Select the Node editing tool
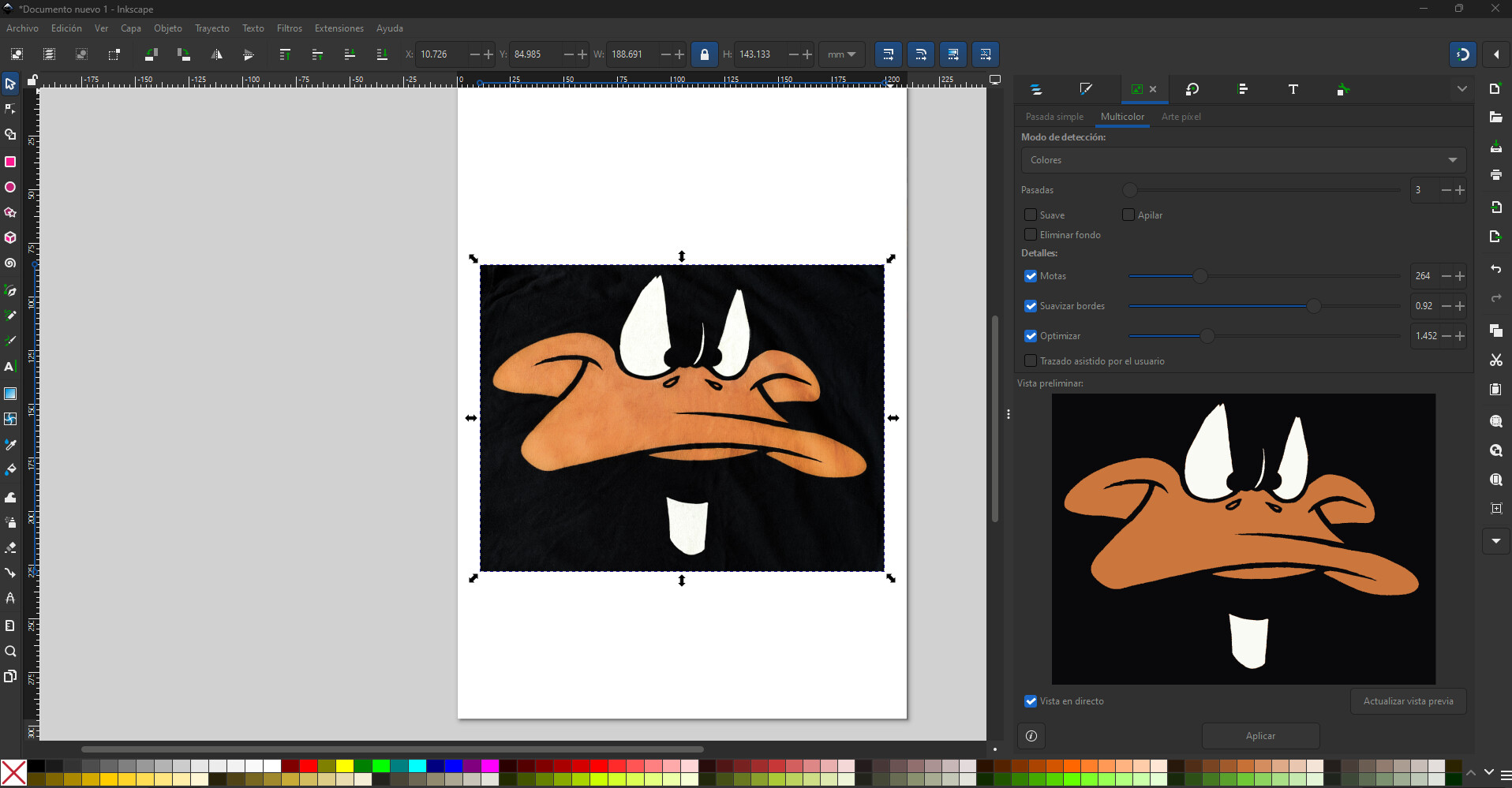This screenshot has width=1512, height=788. click(10, 109)
